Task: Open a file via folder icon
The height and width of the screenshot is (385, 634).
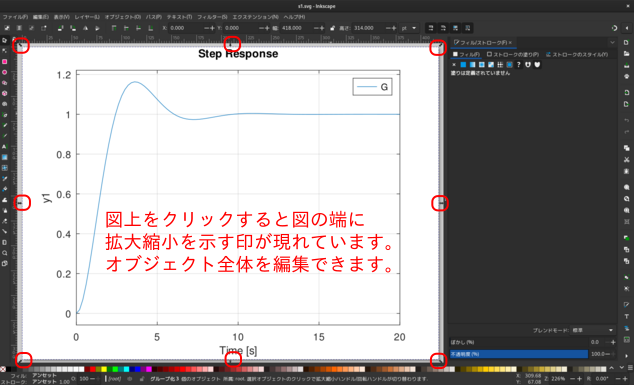Action: (x=626, y=53)
